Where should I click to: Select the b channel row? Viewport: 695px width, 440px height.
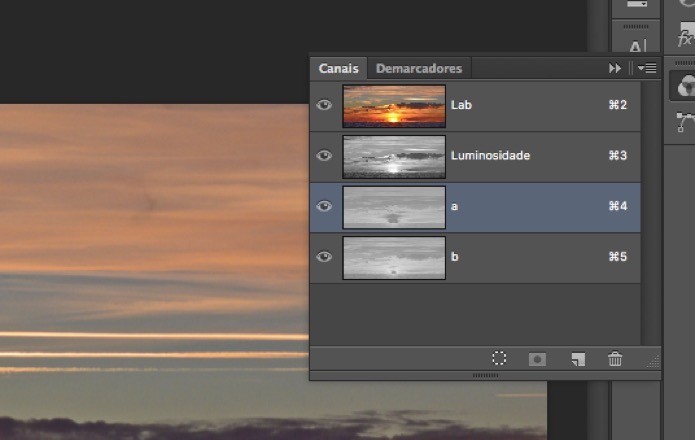(x=475, y=257)
